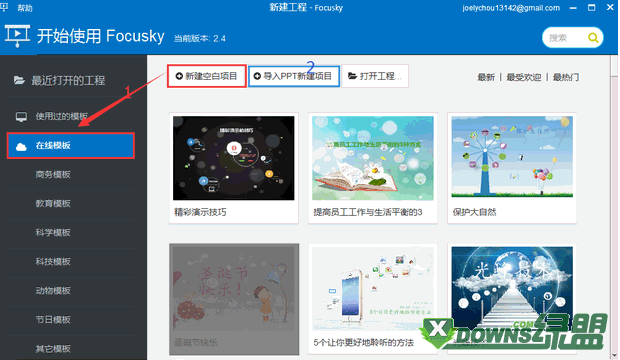
Task: Open the 精彩演示技巧 template thumbnail
Action: 234,158
